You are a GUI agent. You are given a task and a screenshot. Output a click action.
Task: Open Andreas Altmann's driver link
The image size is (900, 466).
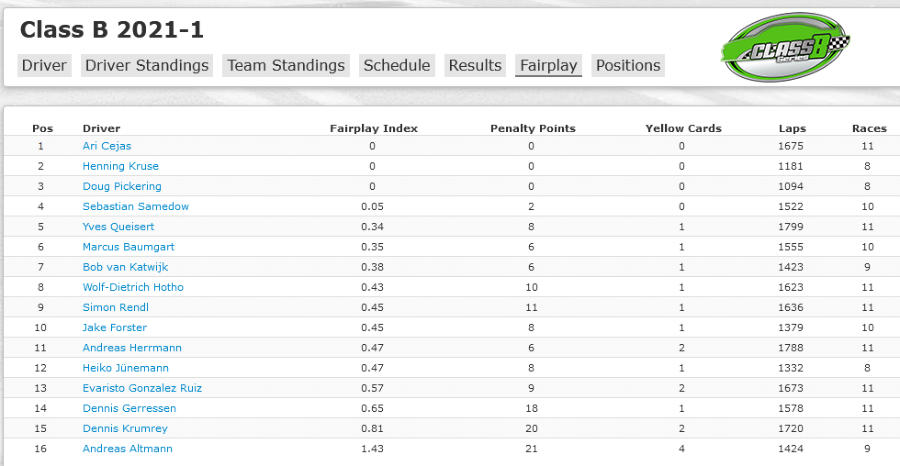[127, 448]
